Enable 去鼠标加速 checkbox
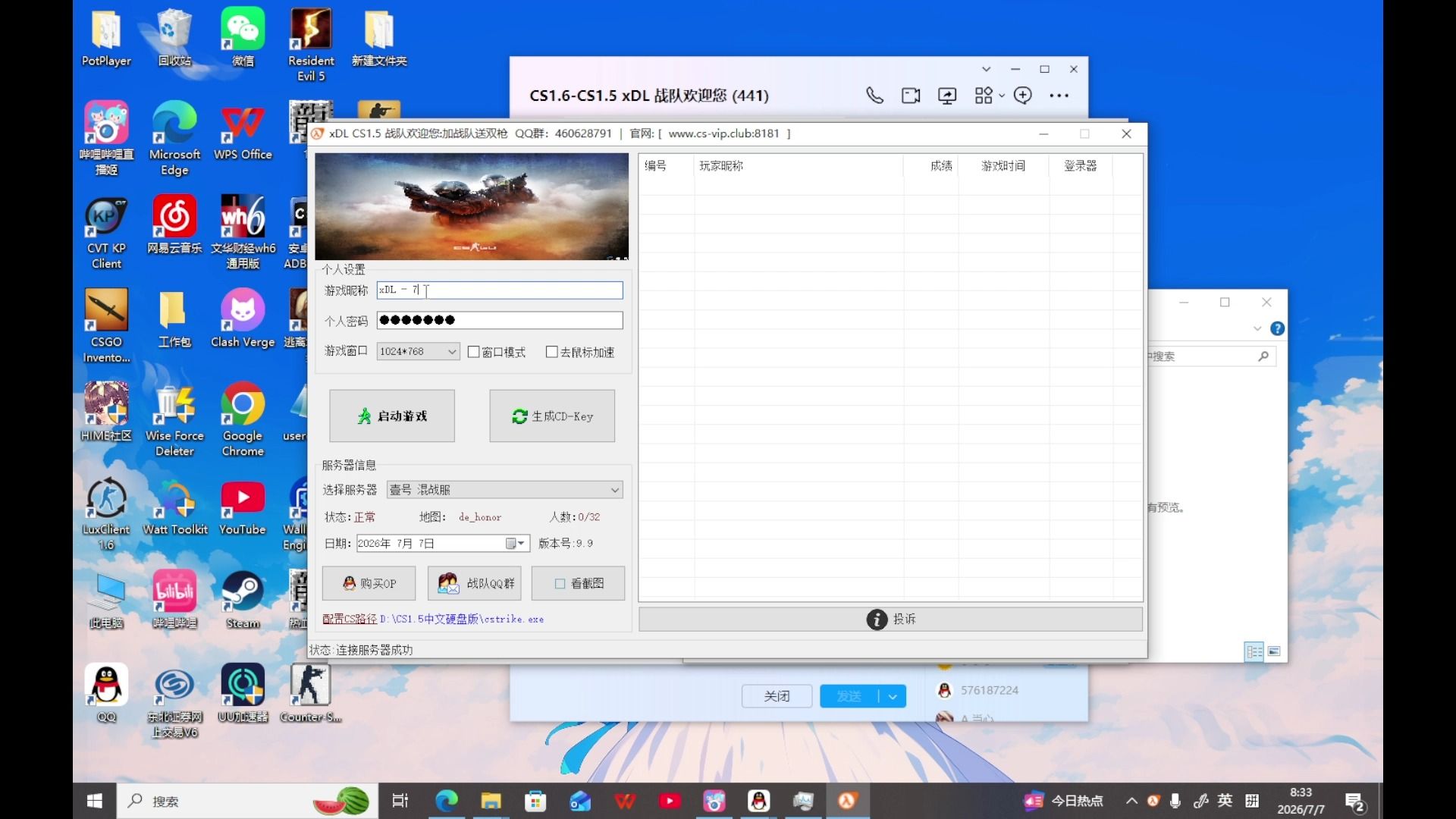This screenshot has height=819, width=1456. [x=552, y=352]
